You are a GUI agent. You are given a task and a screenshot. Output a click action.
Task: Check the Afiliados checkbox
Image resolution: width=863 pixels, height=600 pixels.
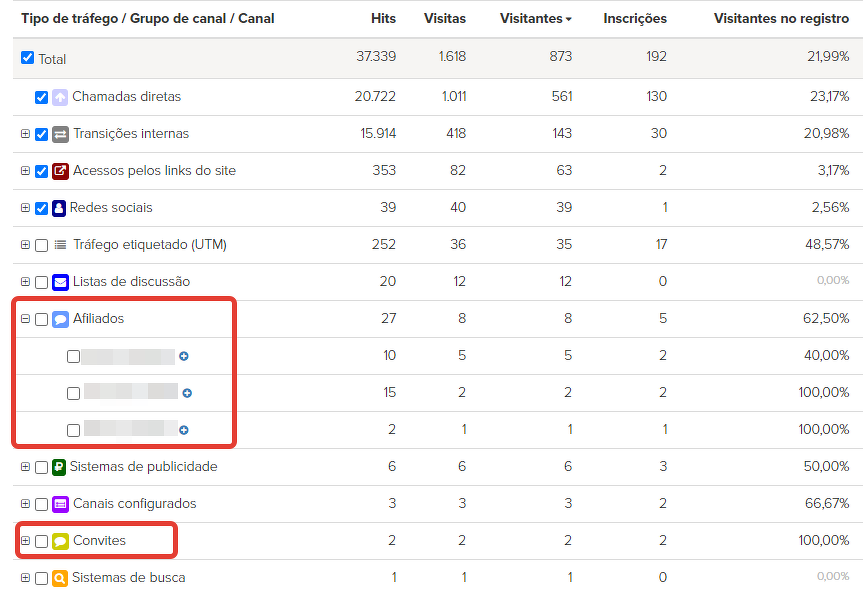(x=41, y=319)
